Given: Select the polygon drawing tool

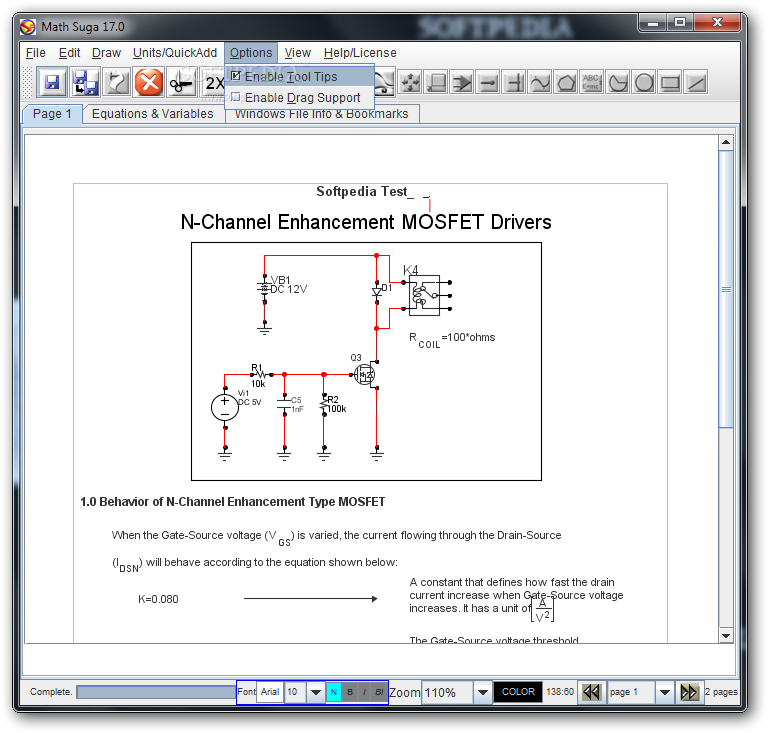Looking at the screenshot, I should tap(566, 82).
